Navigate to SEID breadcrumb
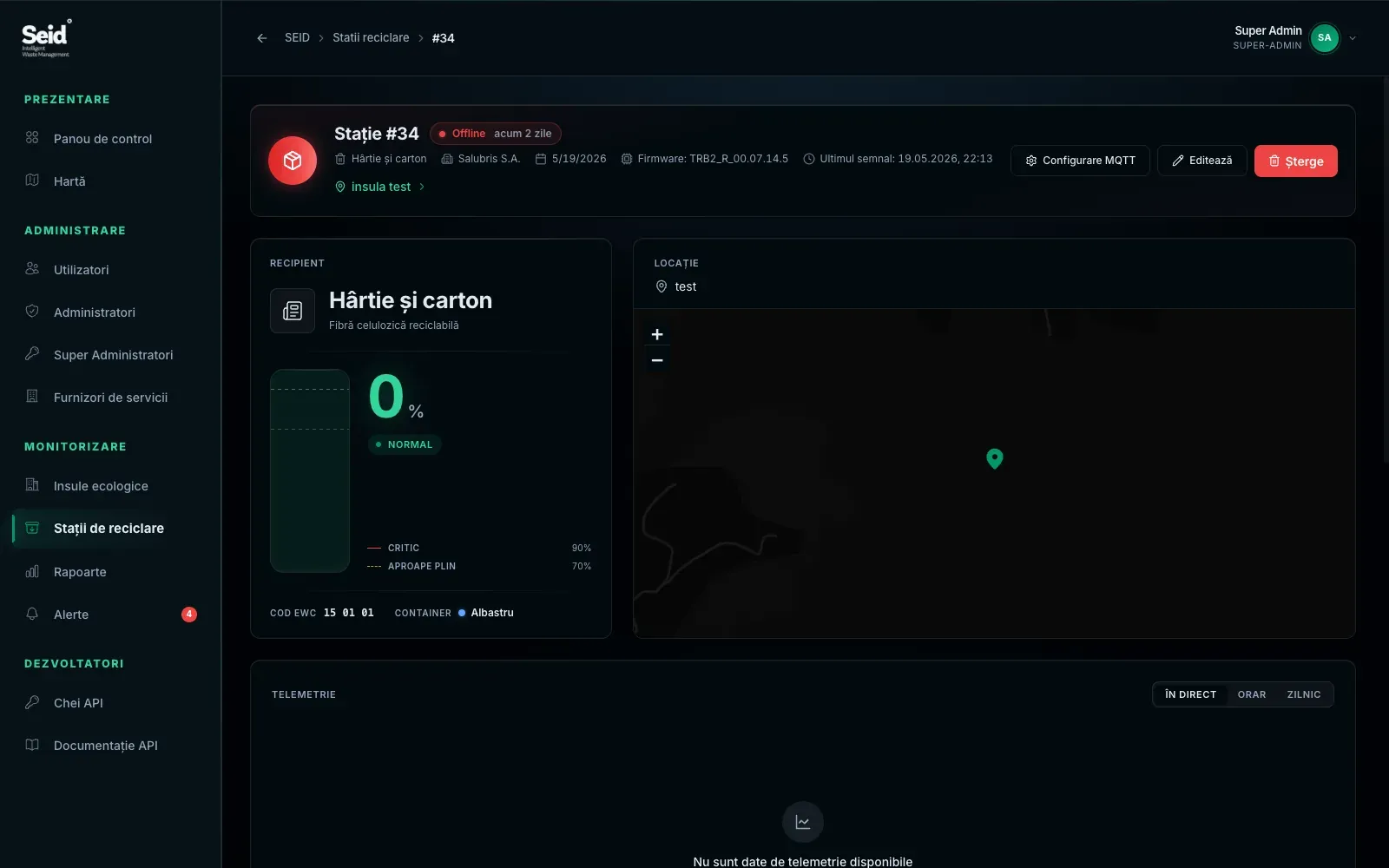The height and width of the screenshot is (868, 1389). [x=297, y=37]
